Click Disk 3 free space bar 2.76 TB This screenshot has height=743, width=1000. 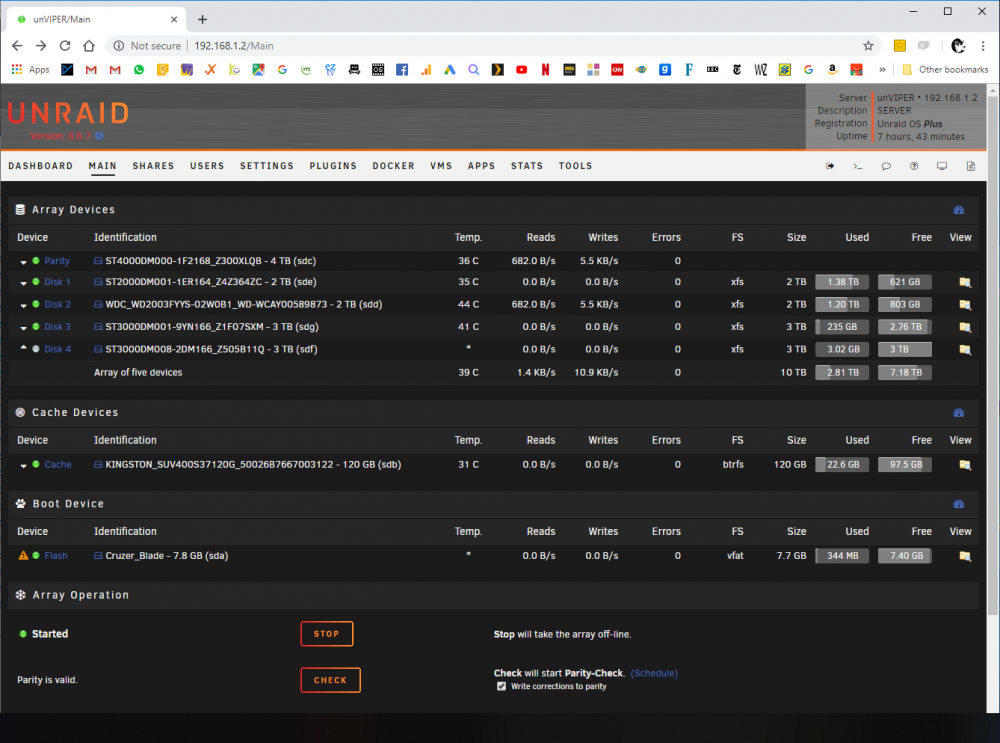(x=904, y=327)
